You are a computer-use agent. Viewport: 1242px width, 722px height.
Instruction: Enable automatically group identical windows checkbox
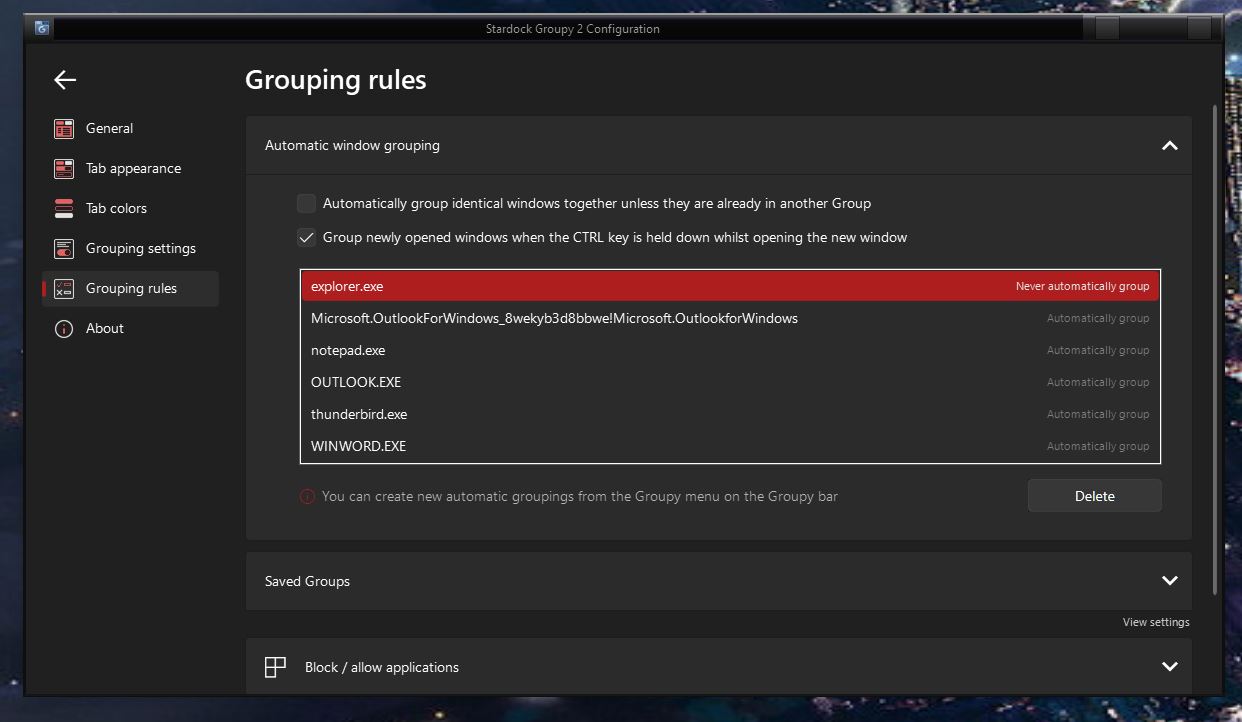(307, 204)
